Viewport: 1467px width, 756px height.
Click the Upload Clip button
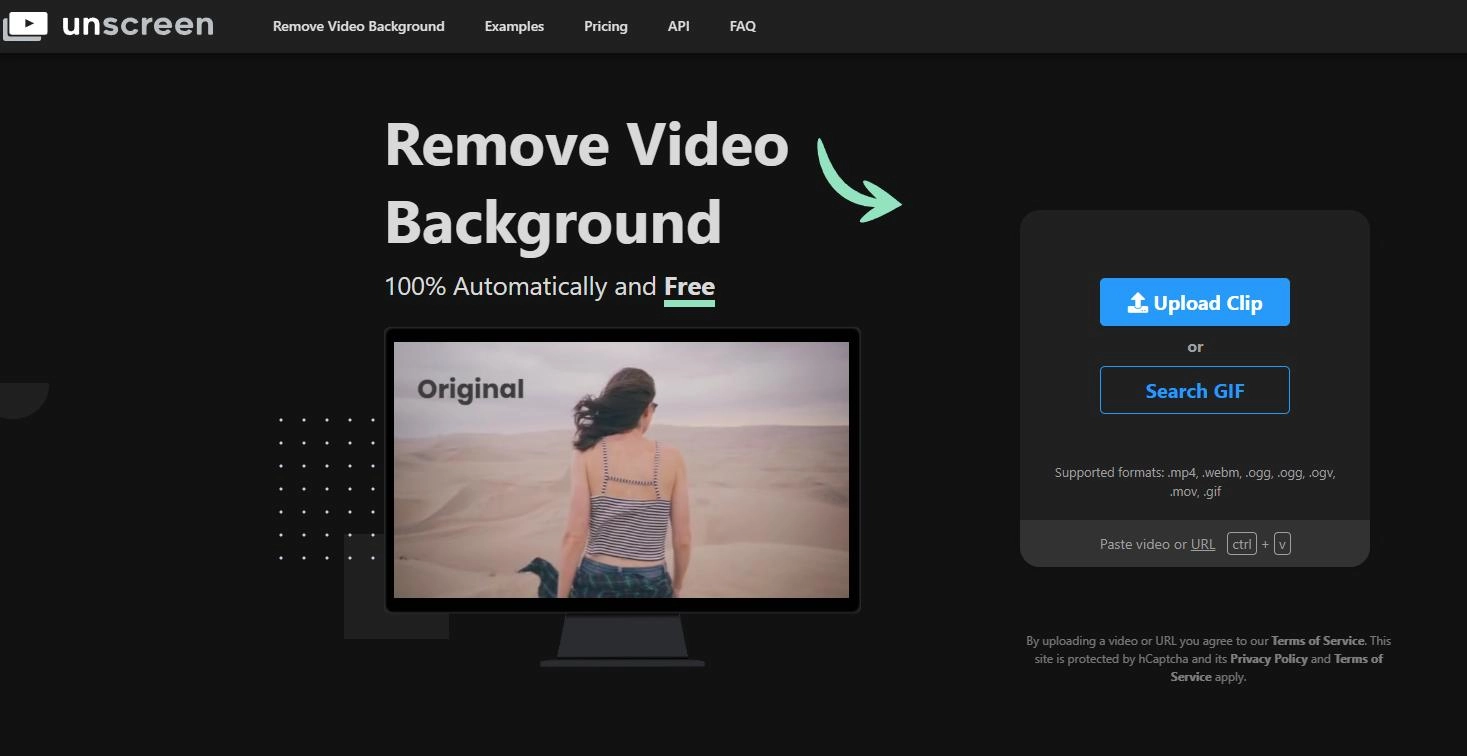pyautogui.click(x=1195, y=302)
